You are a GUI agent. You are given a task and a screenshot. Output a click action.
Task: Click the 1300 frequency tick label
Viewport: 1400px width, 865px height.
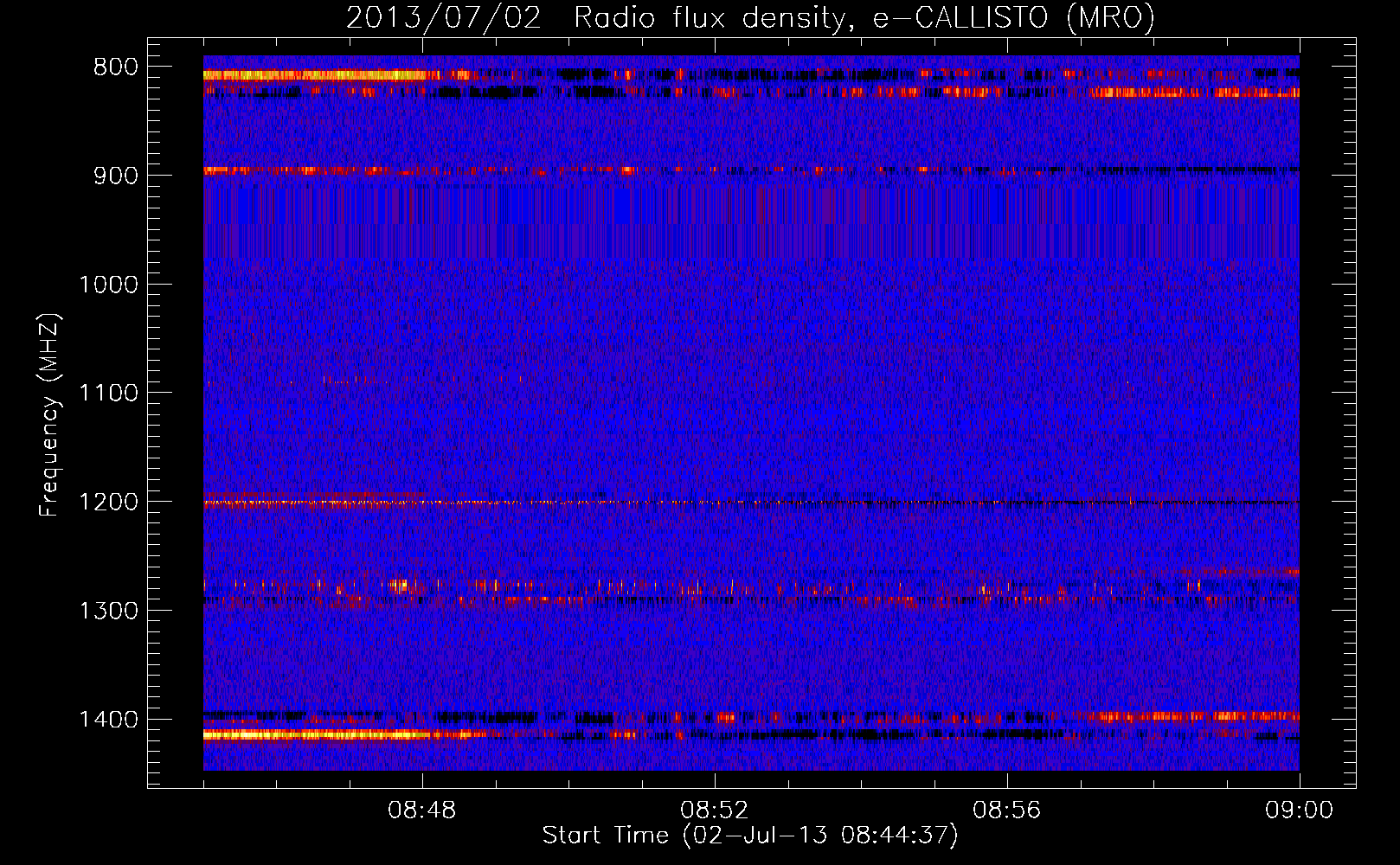108,611
